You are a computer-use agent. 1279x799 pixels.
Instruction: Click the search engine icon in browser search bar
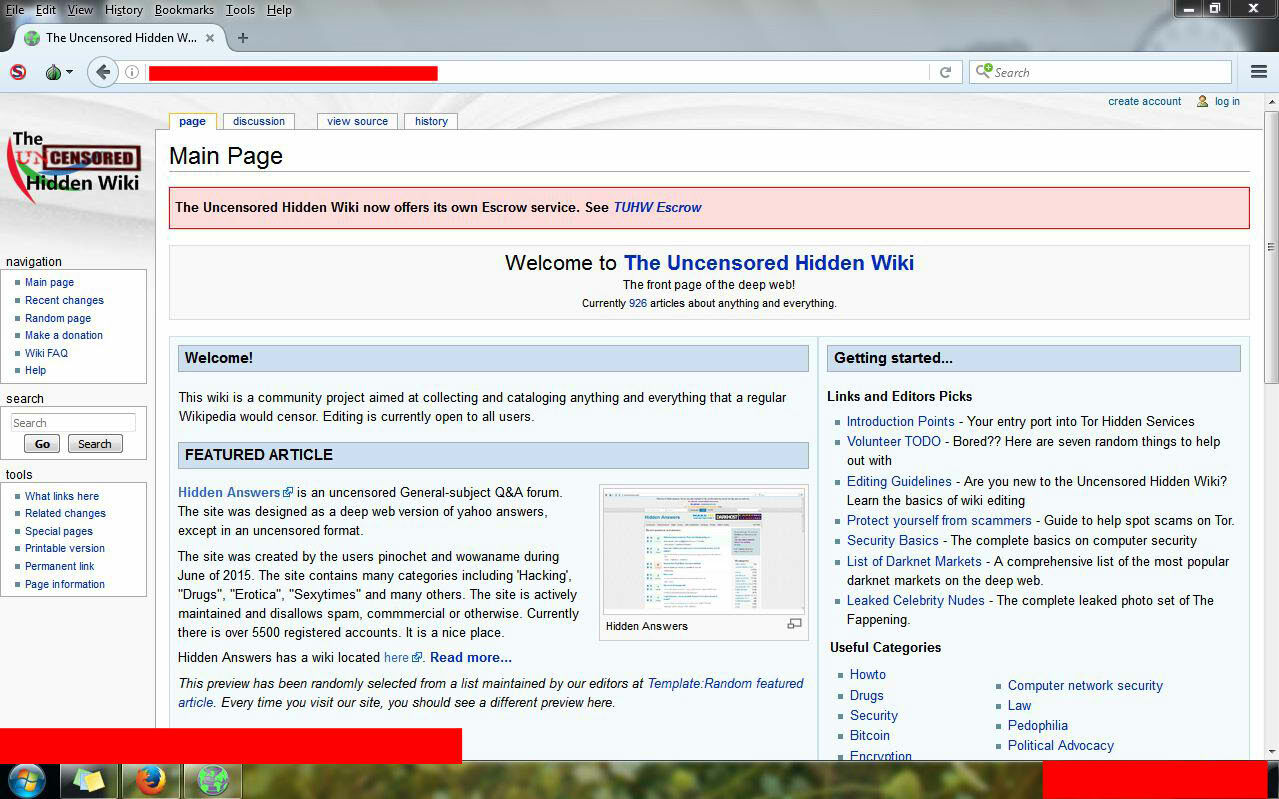pyautogui.click(x=983, y=72)
